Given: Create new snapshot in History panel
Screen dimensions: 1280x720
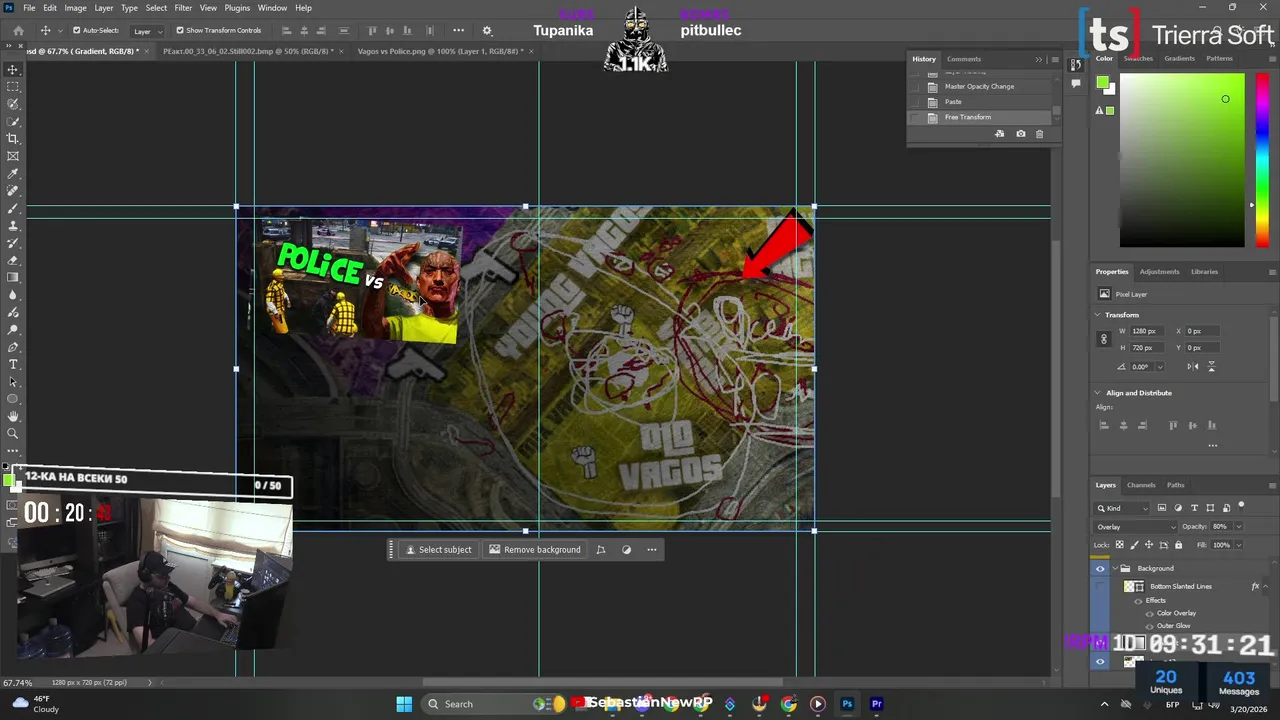Looking at the screenshot, I should point(1020,134).
